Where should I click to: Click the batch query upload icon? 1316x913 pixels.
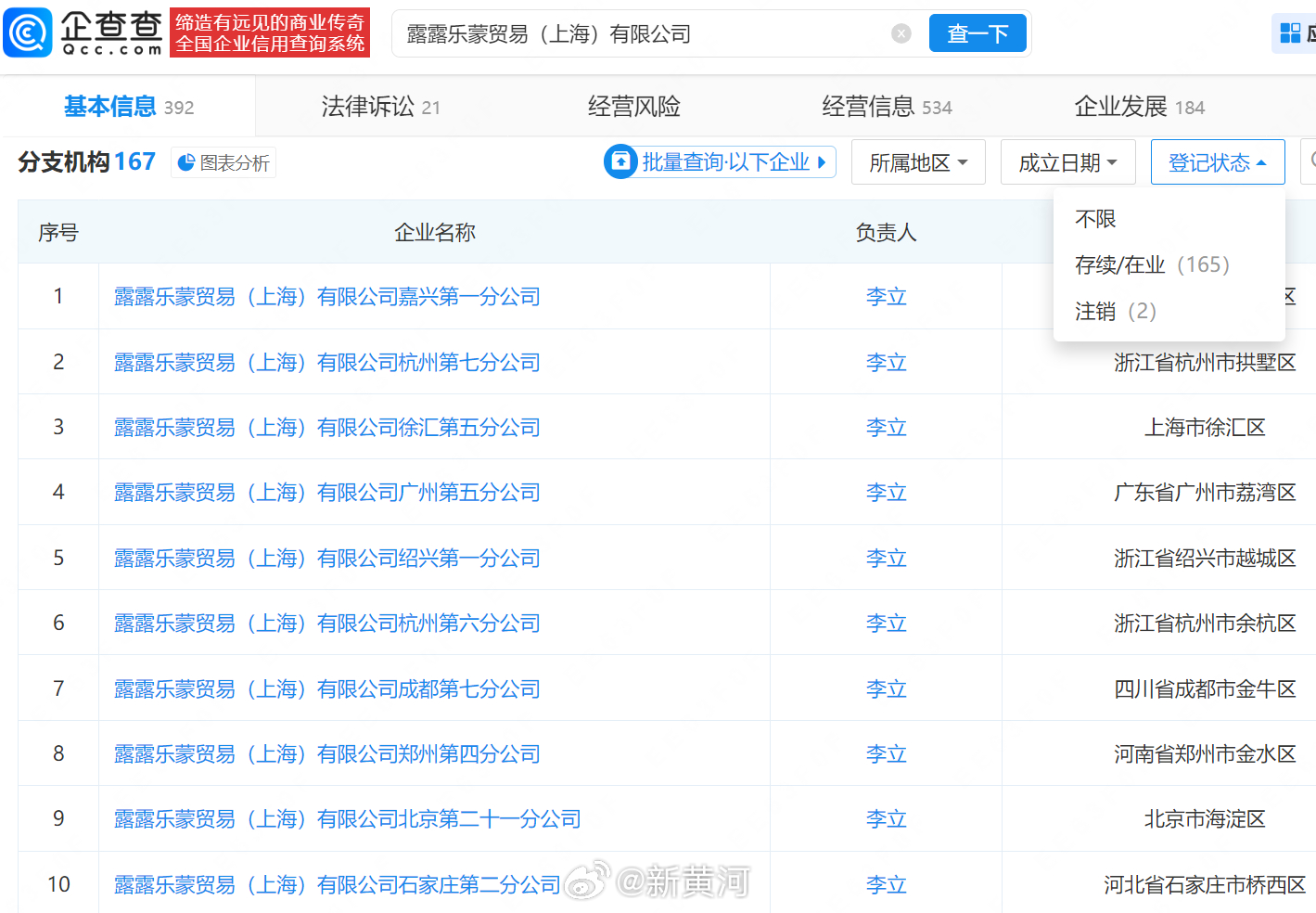click(620, 161)
